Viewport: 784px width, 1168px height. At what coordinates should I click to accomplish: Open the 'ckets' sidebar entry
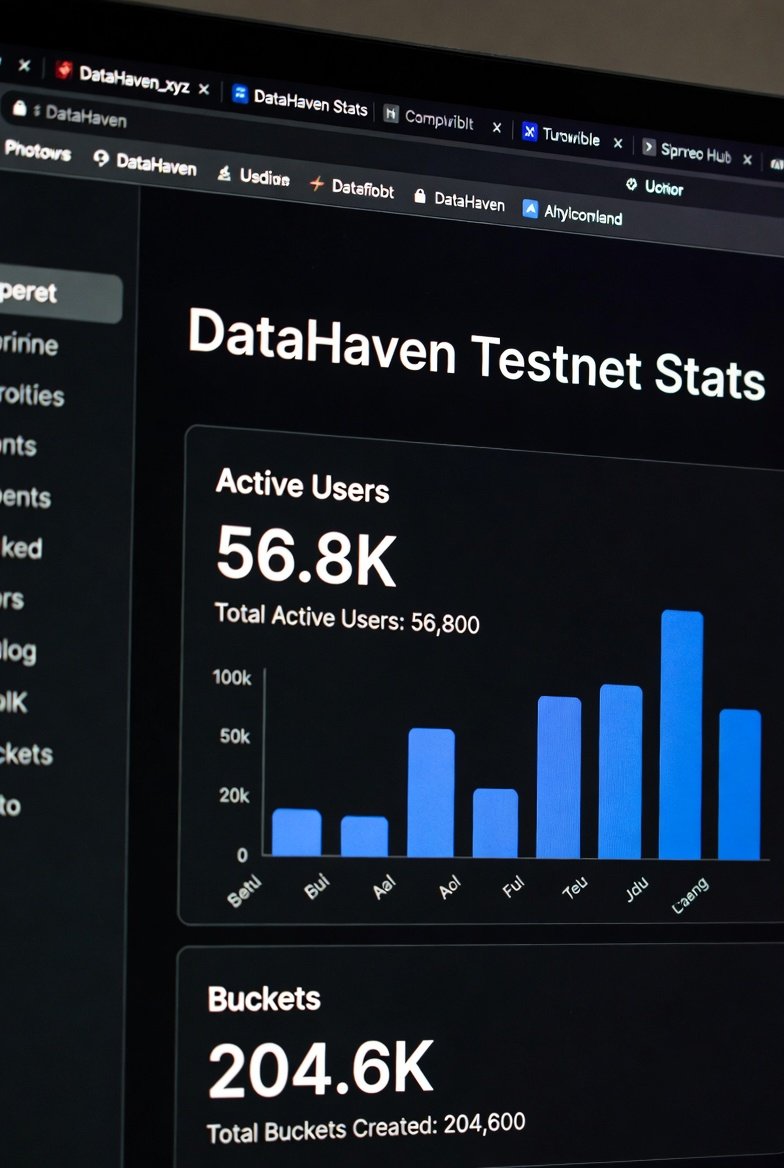click(27, 754)
